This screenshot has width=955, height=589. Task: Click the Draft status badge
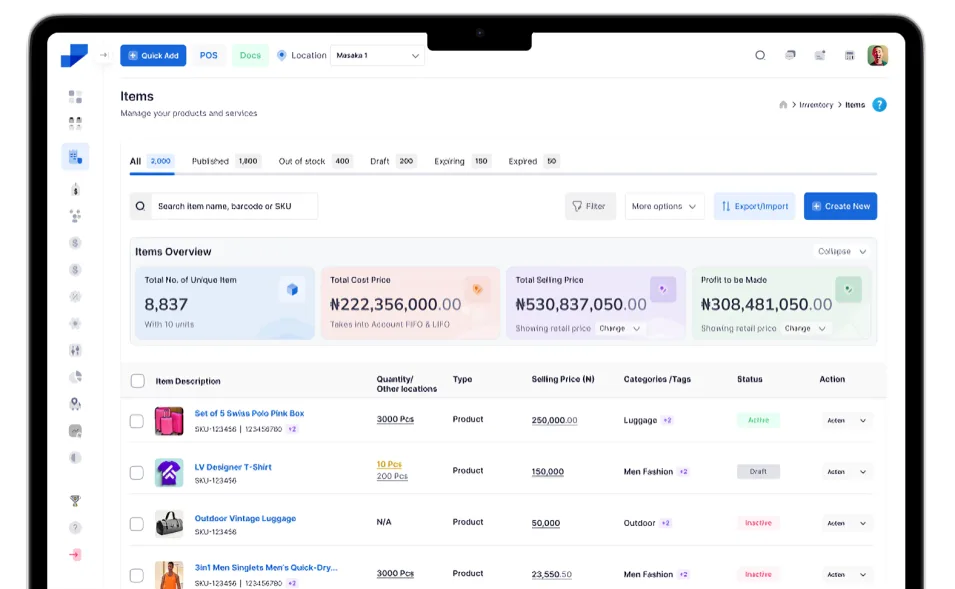click(x=758, y=471)
